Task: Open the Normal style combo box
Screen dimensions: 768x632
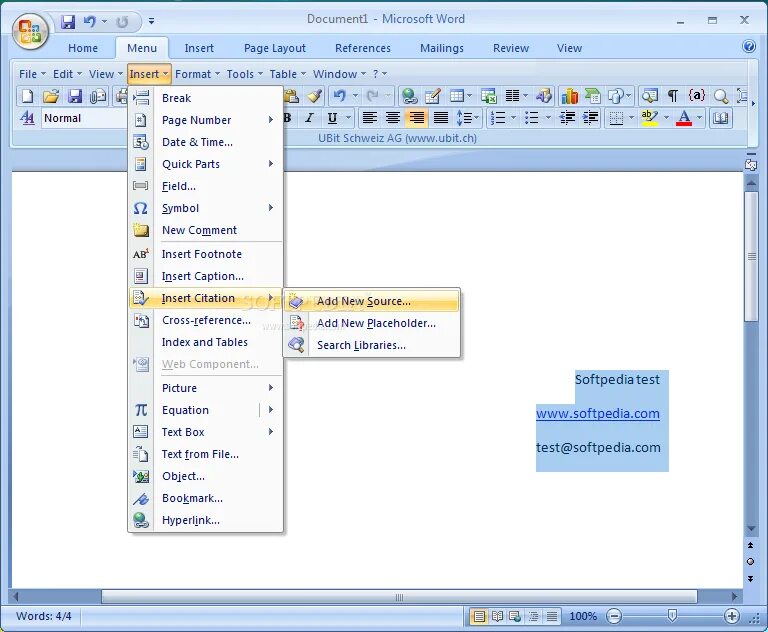Action: click(84, 118)
